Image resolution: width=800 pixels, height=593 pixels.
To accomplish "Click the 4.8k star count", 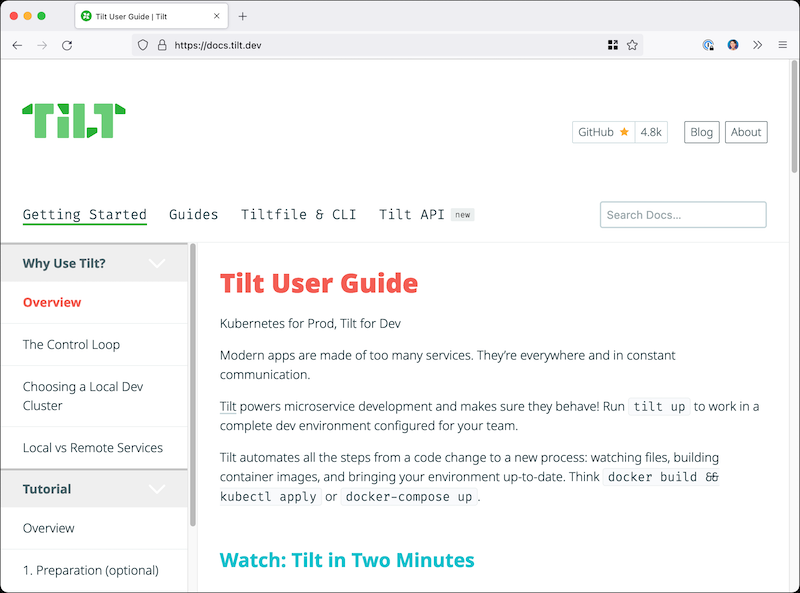I will [x=651, y=132].
